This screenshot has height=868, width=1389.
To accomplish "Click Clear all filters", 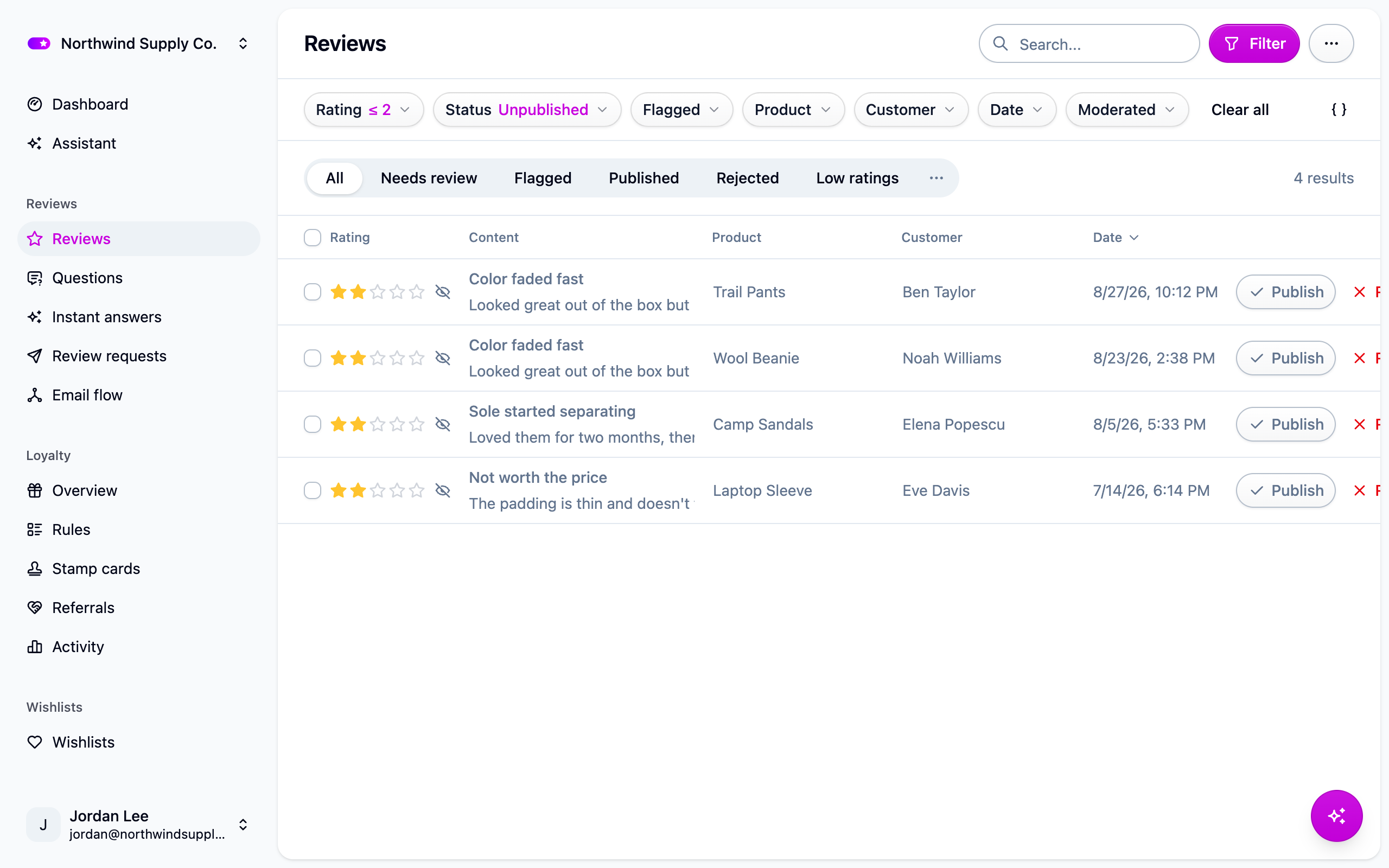I will tap(1240, 110).
